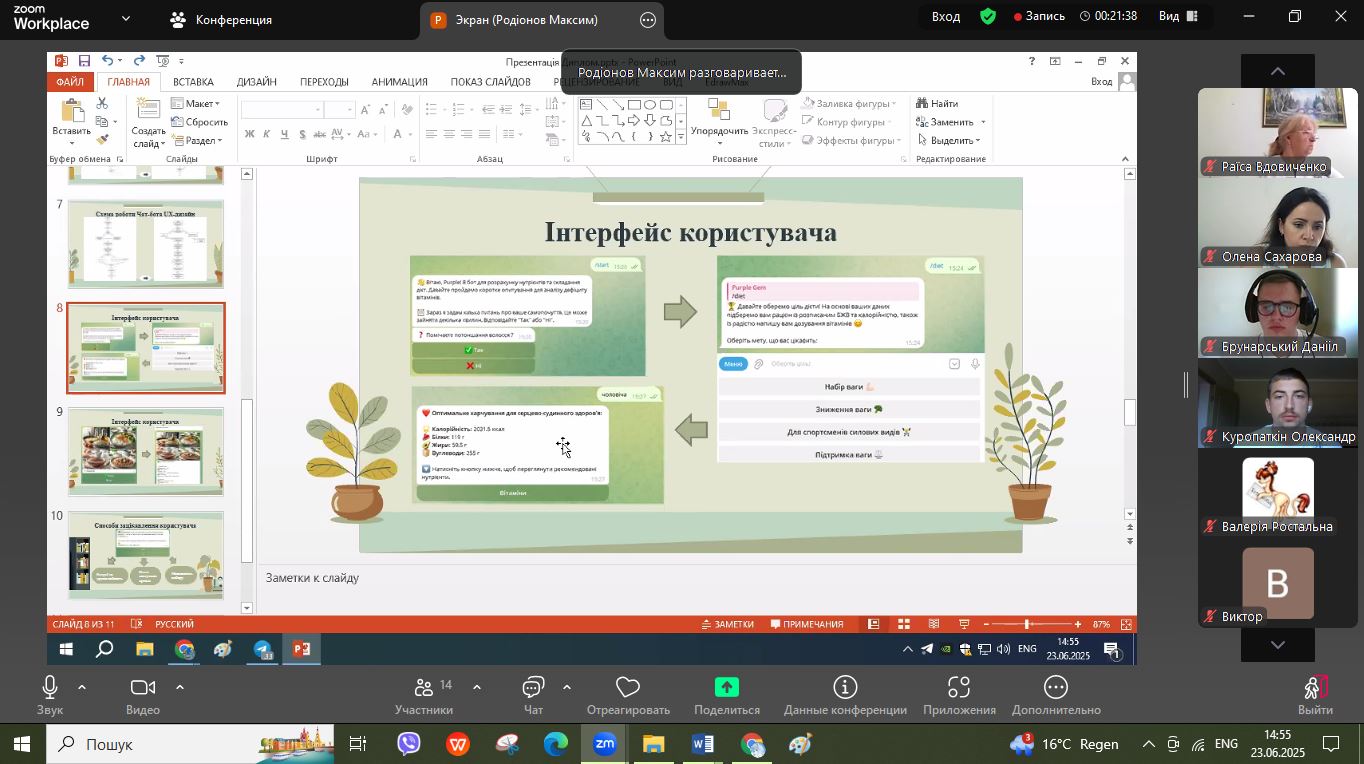Select the rectangle shape in shapes gallery
The image size is (1364, 764).
[x=634, y=105]
